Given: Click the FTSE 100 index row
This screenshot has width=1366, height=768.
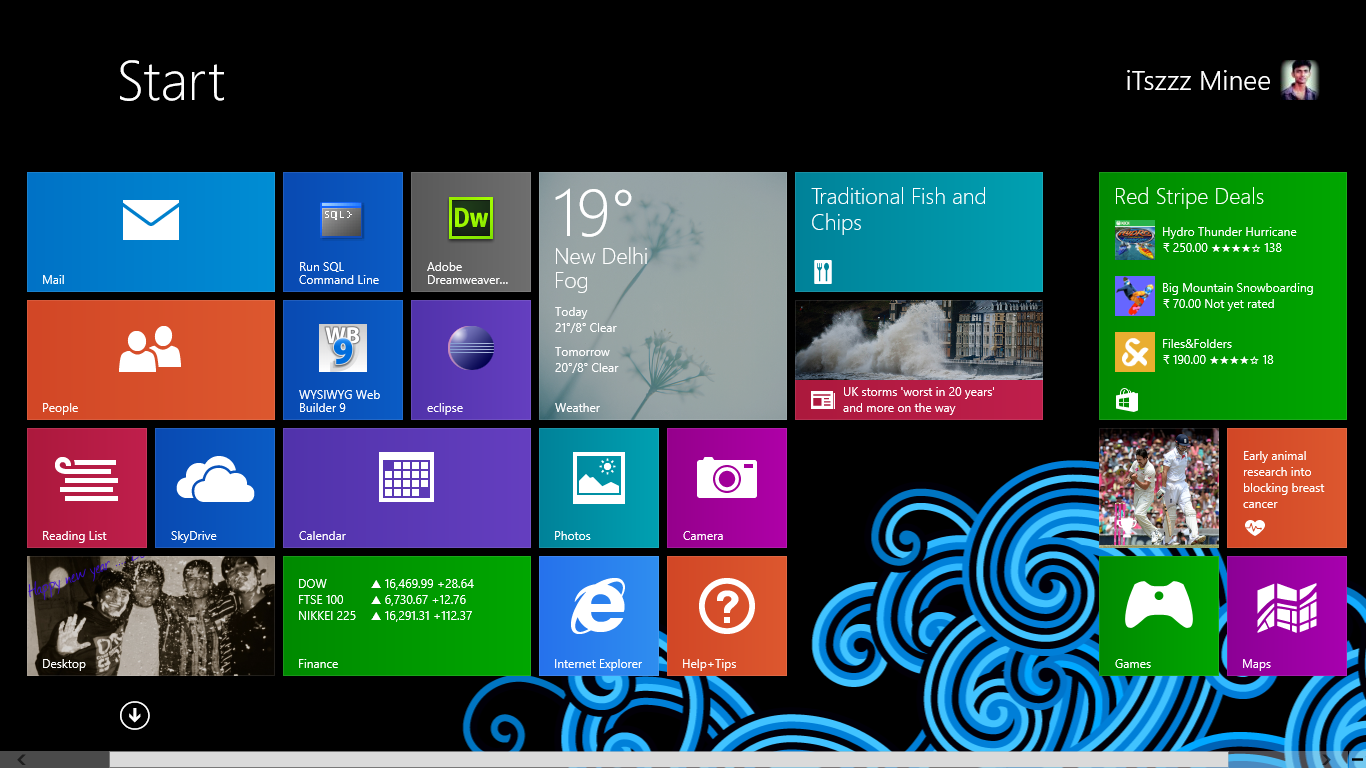Looking at the screenshot, I should (382, 600).
